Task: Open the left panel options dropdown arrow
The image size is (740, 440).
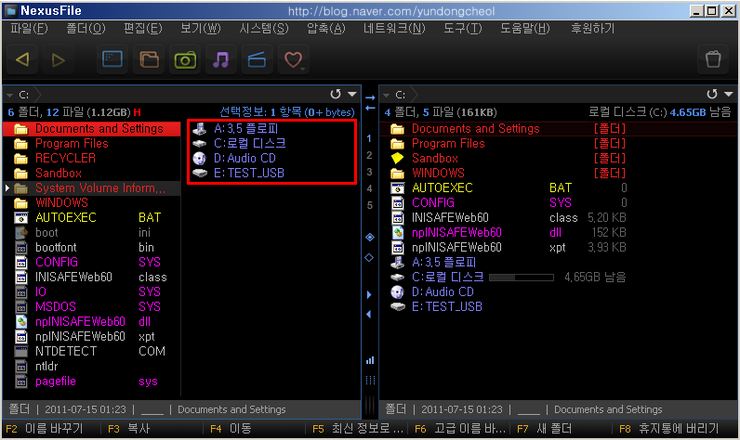Action: tap(352, 94)
